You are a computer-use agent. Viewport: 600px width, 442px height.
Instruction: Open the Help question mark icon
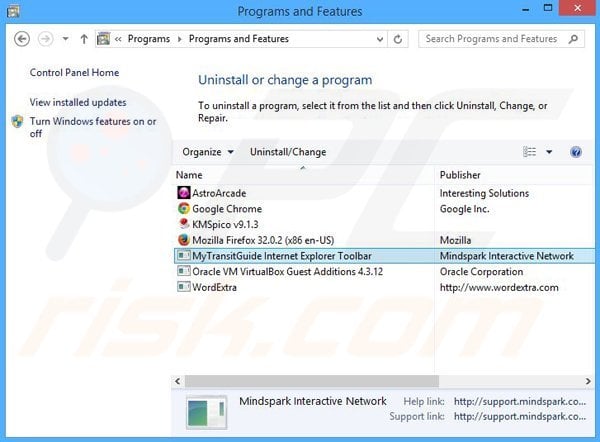pos(576,152)
